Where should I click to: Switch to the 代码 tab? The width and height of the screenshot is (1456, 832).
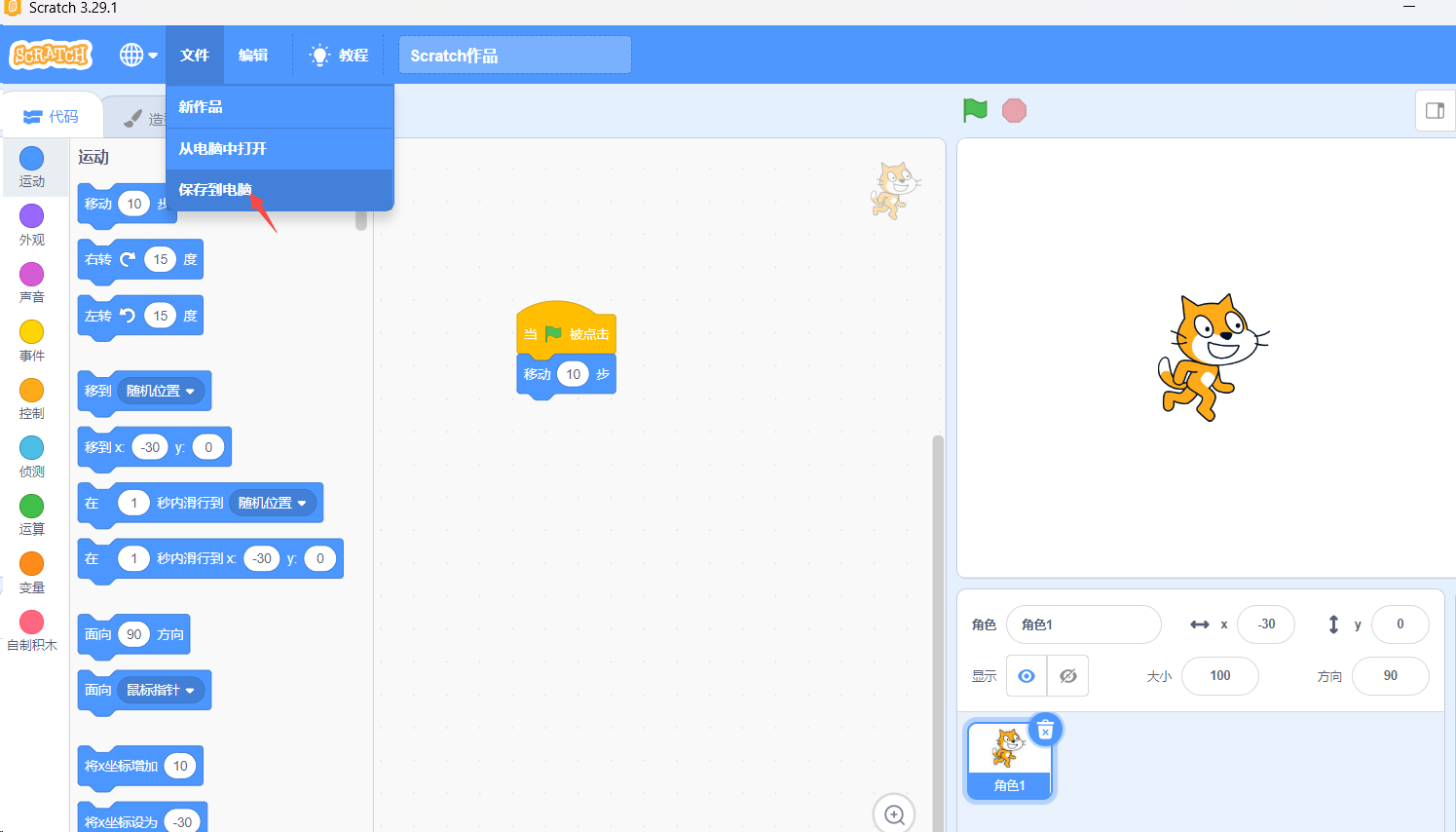click(x=51, y=117)
